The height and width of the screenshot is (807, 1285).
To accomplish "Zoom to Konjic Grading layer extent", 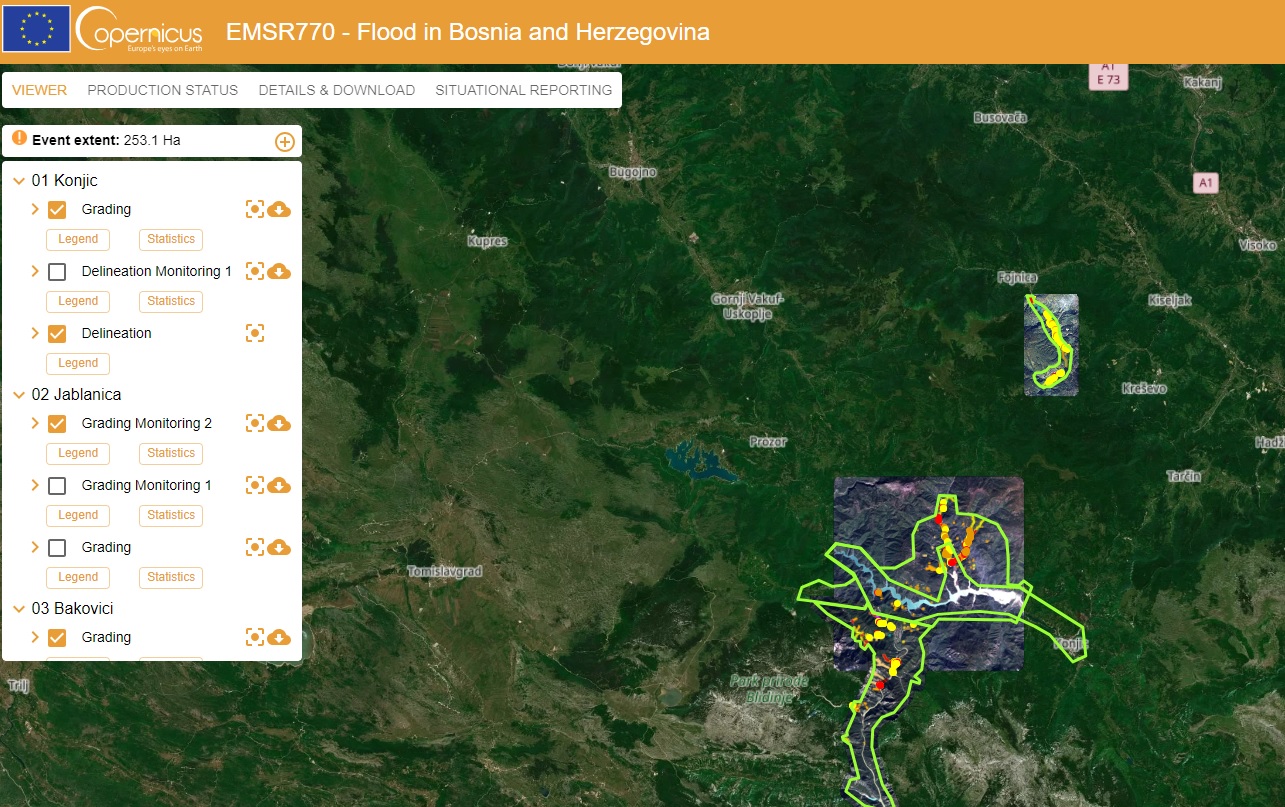I will click(x=255, y=209).
